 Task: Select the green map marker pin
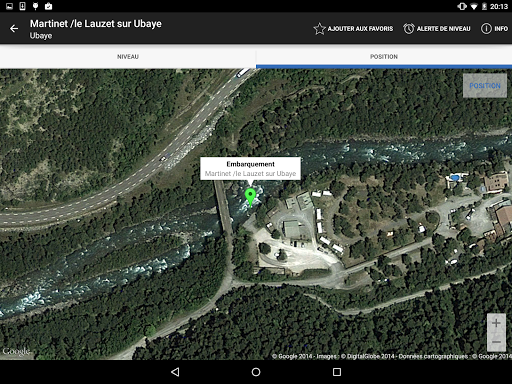pos(250,197)
